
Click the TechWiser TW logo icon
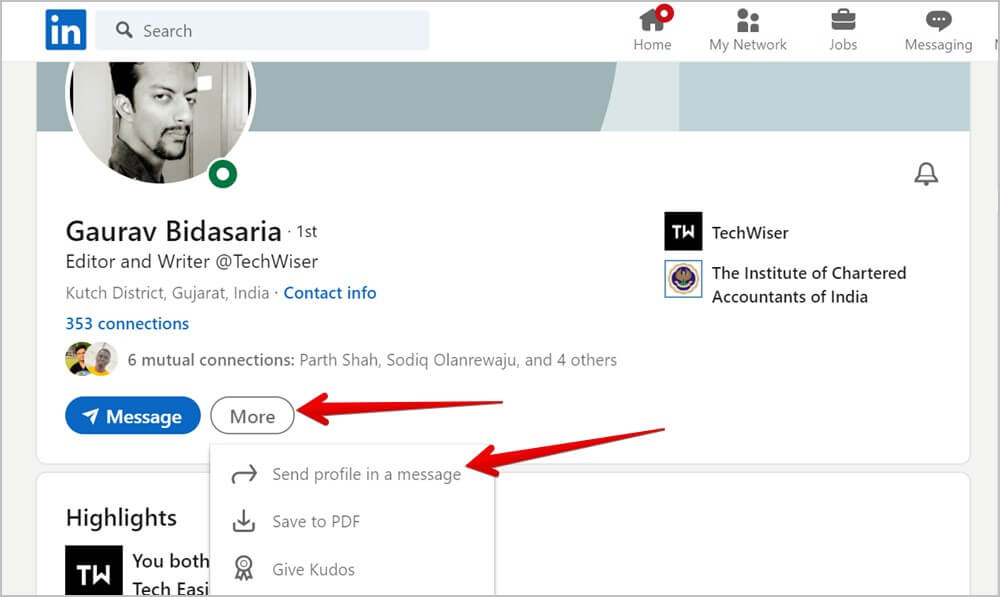click(x=683, y=231)
